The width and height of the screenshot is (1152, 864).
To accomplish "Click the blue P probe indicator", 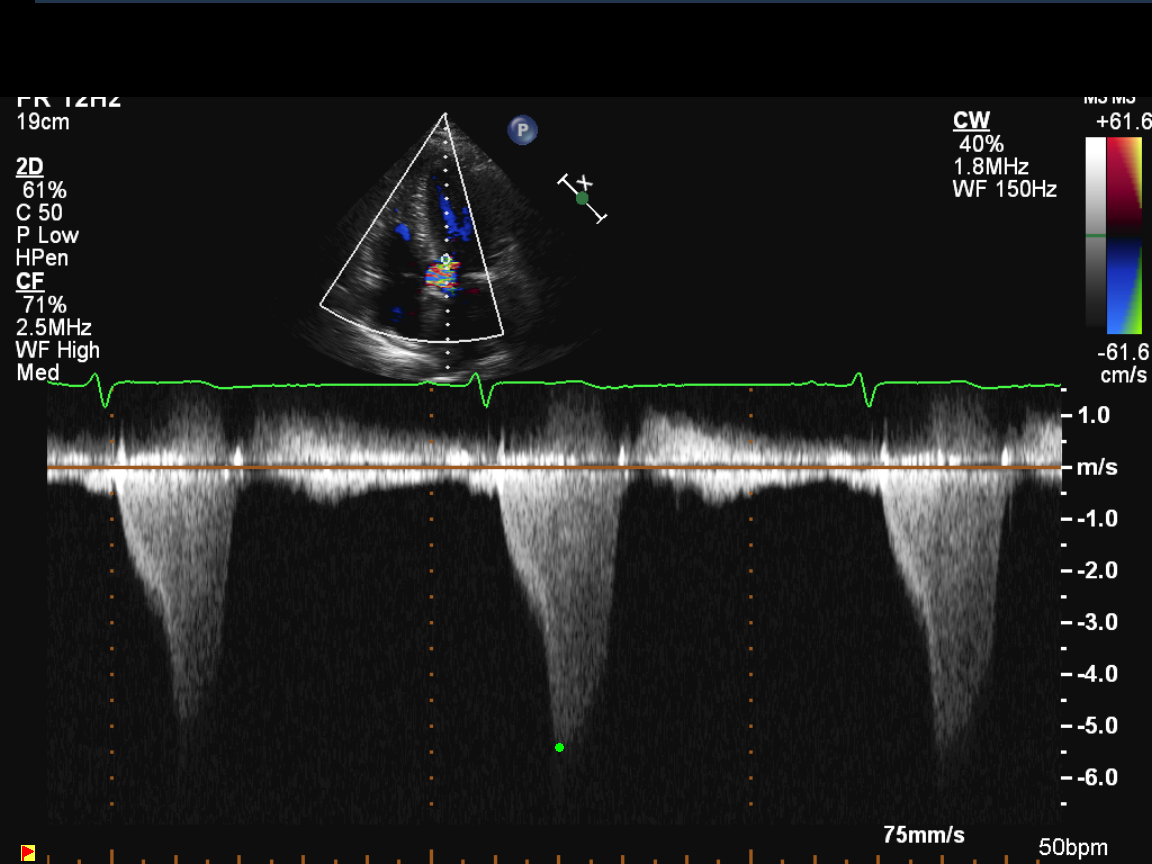I will [x=522, y=130].
